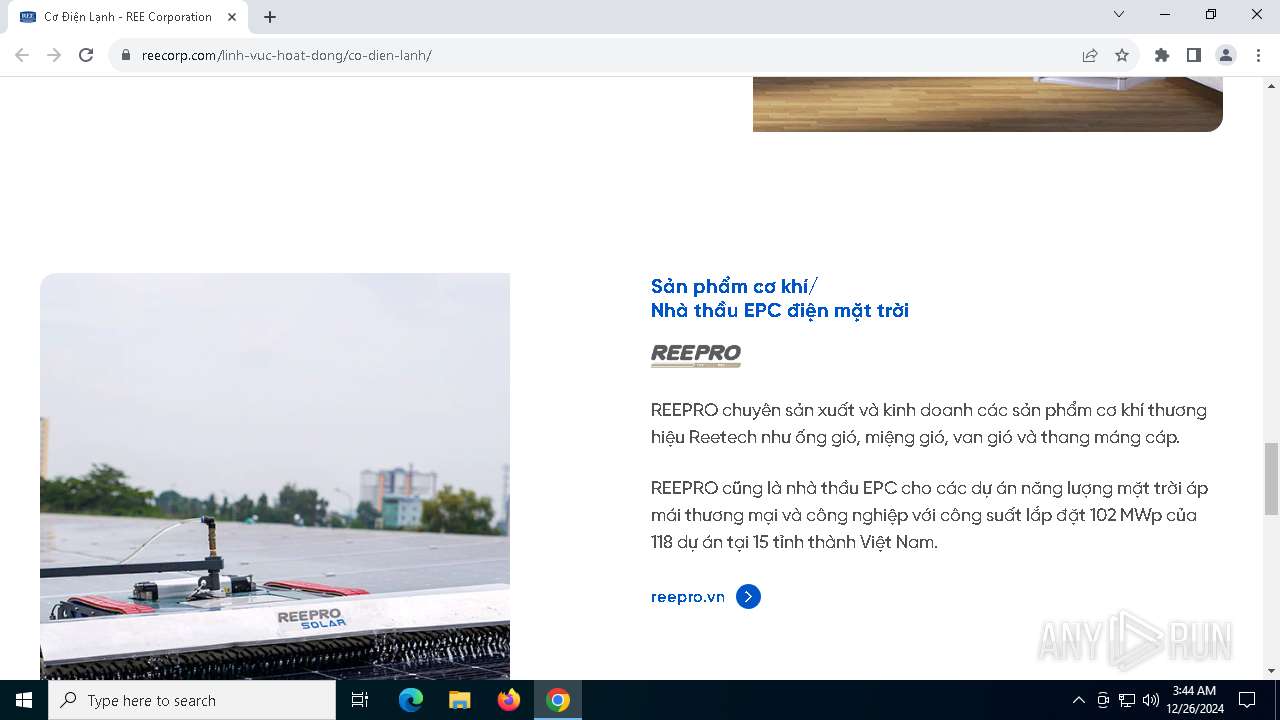Click scrollbar down arrow

(1271, 671)
